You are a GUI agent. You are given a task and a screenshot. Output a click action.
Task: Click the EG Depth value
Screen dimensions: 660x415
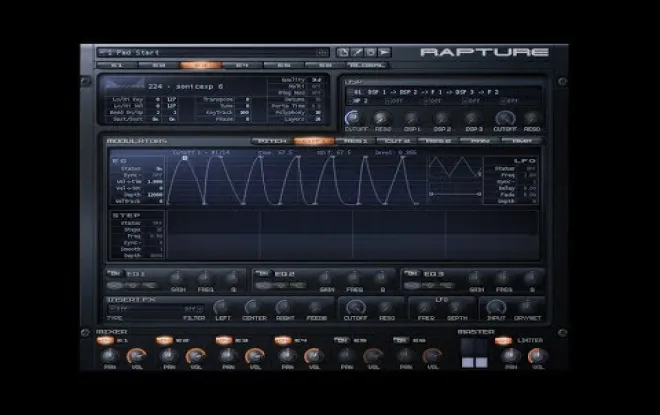pyautogui.click(x=155, y=195)
